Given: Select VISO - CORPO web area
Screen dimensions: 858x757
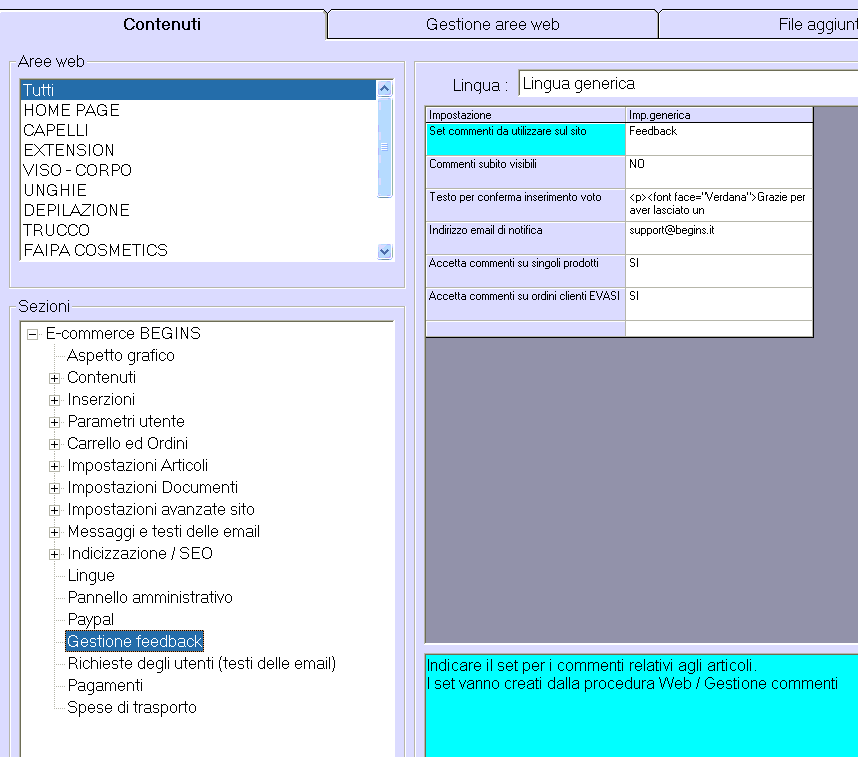Looking at the screenshot, I should click(198, 170).
